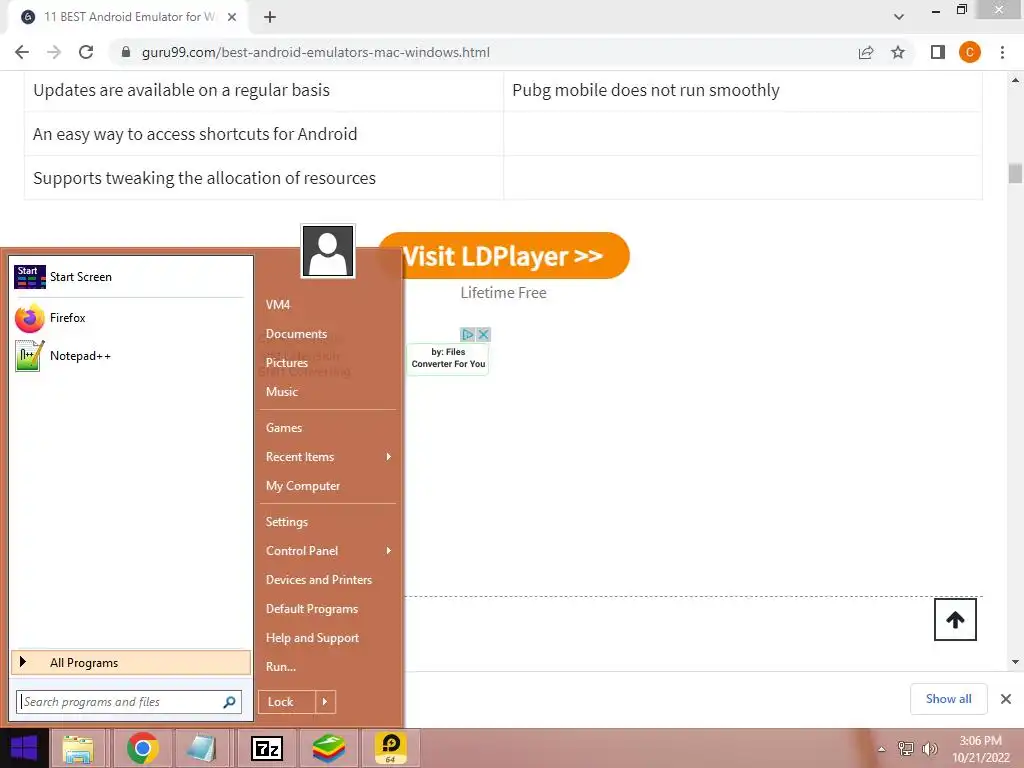Click Visit LDPlayer >> button
Screen dimensions: 1024x768
504,256
